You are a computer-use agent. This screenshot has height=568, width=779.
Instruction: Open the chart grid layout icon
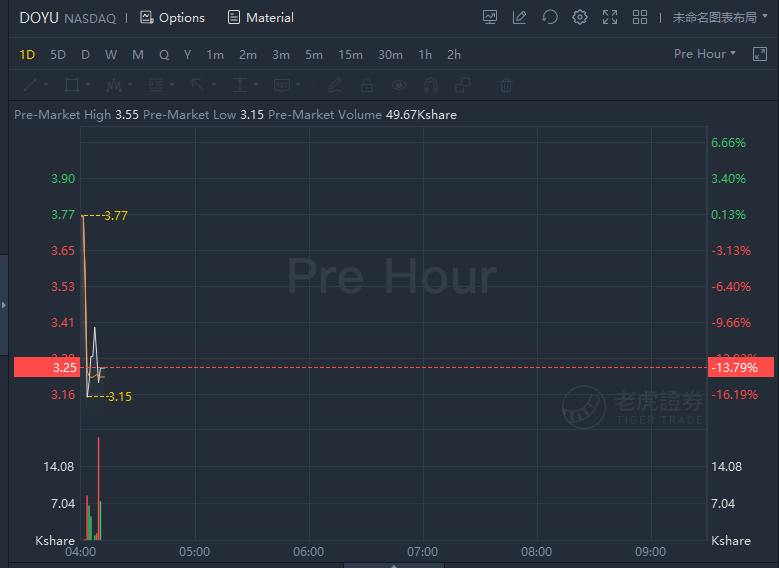coord(640,17)
